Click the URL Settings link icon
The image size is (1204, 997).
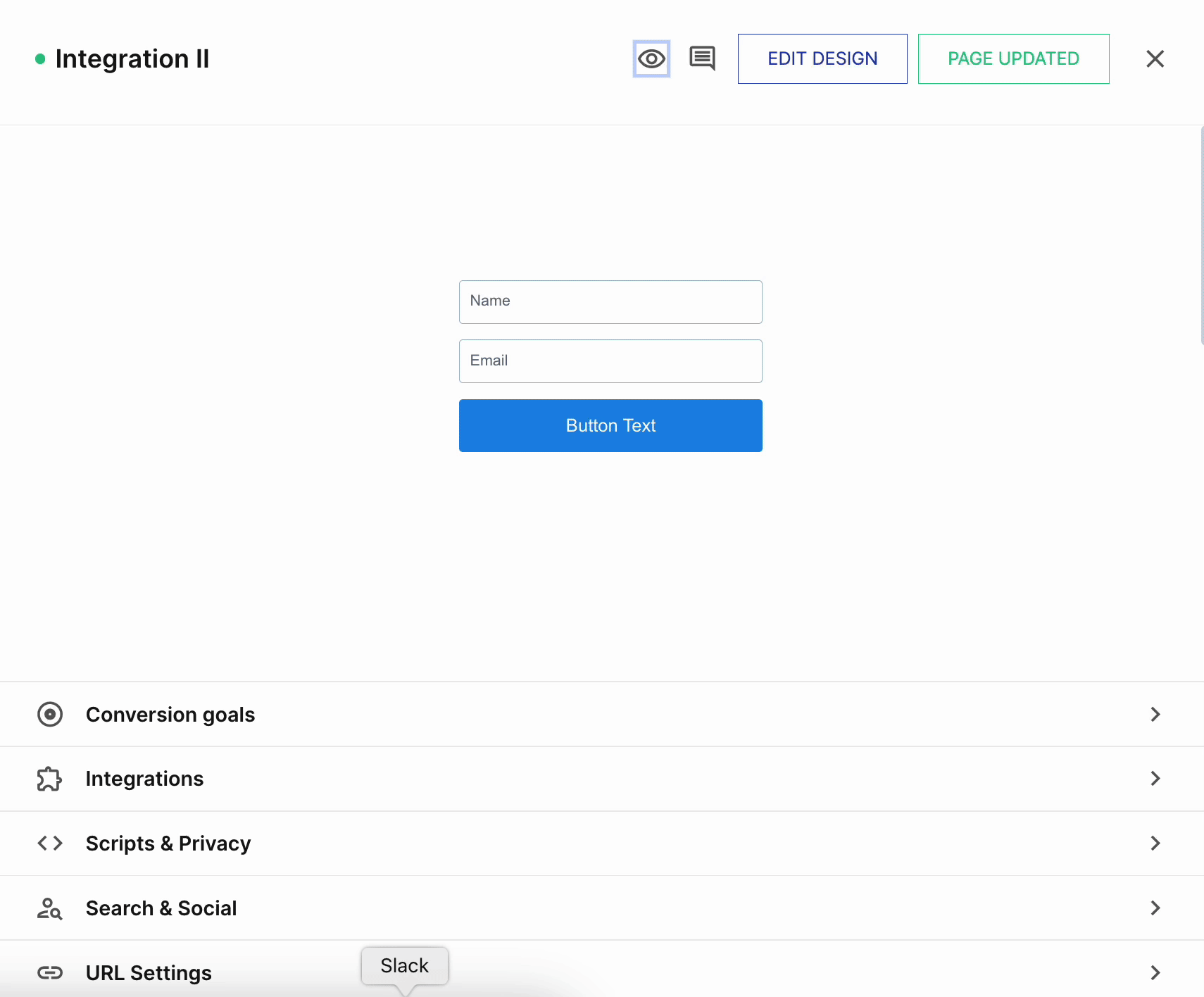(x=49, y=972)
